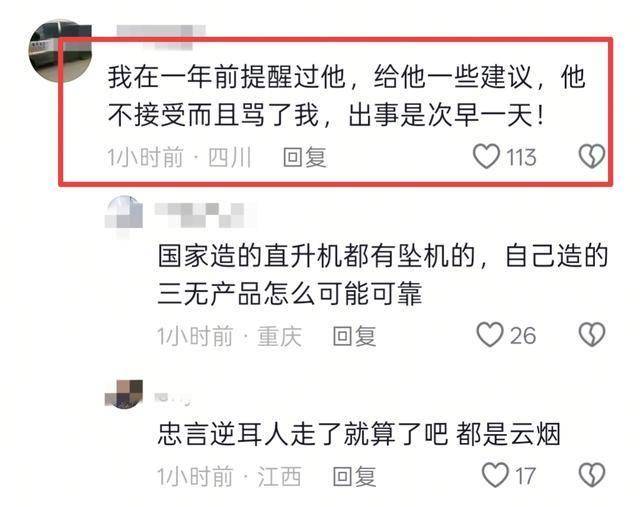Image resolution: width=640 pixels, height=507 pixels.
Task: Like the Jiangxi comment with 17 likes
Action: (495, 475)
